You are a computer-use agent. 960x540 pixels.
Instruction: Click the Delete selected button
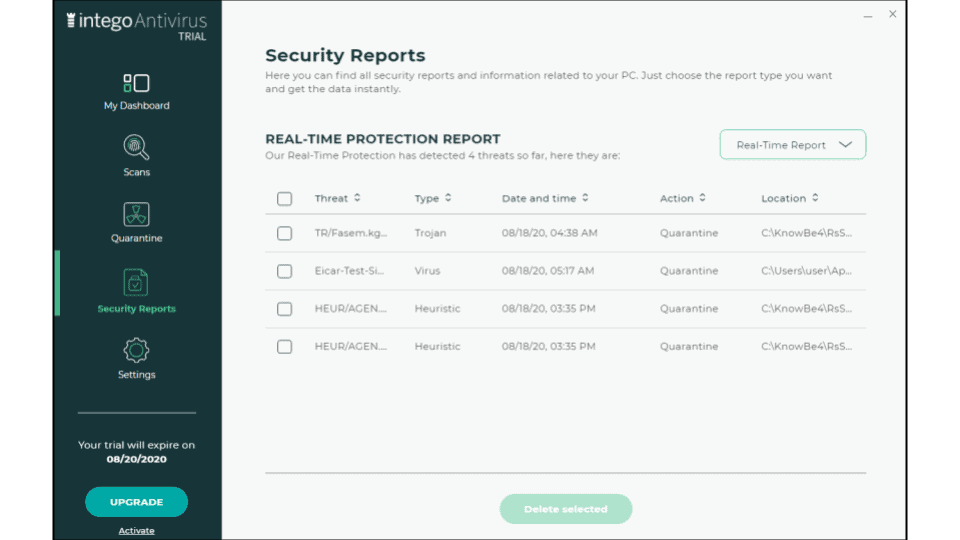pyautogui.click(x=565, y=509)
